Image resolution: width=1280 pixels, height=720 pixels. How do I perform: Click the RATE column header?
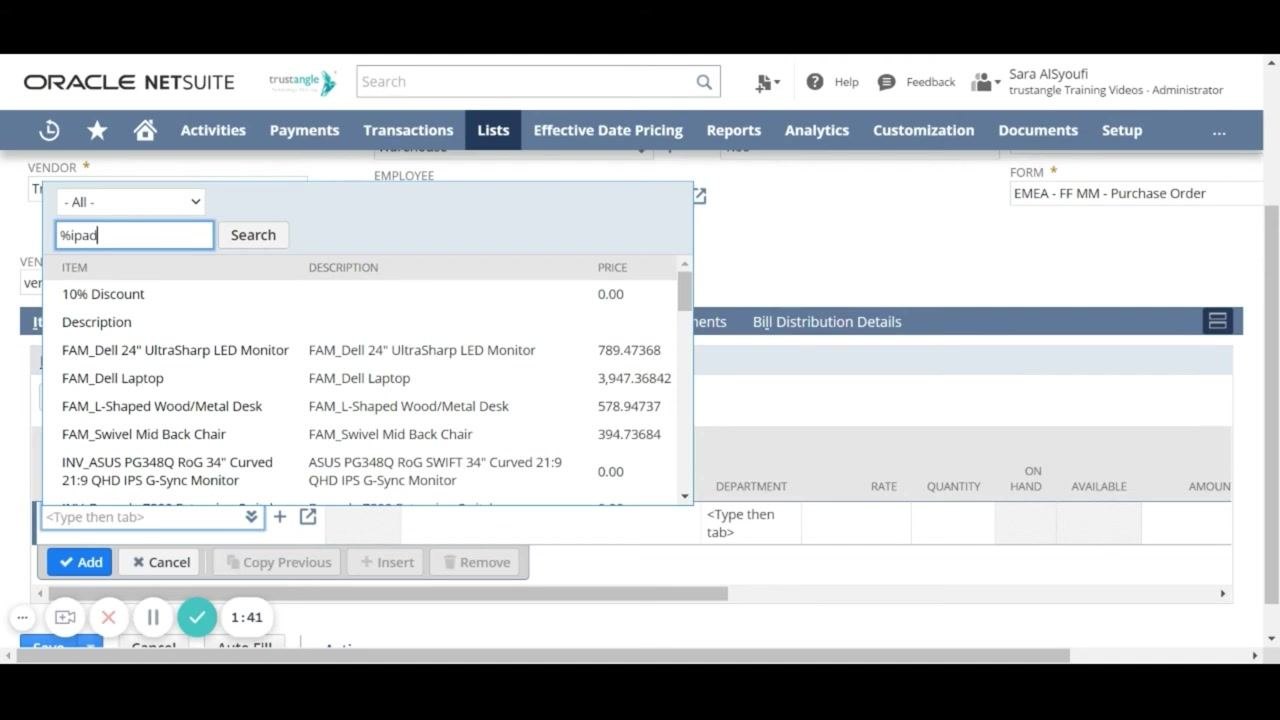tap(883, 486)
